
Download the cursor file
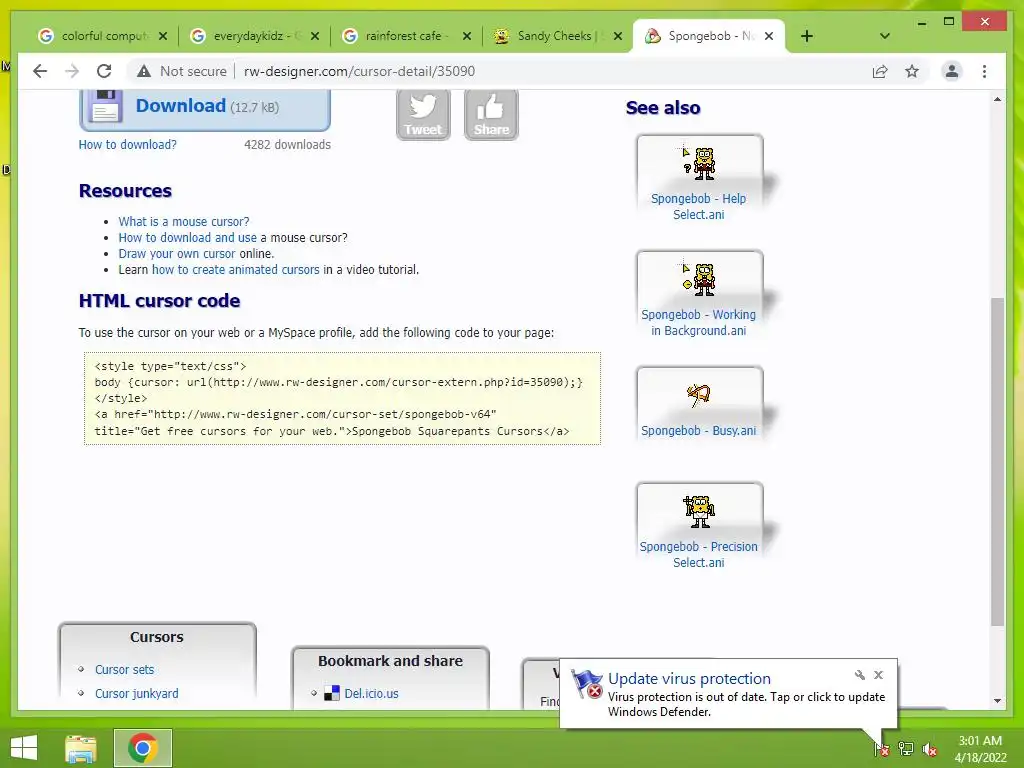[204, 108]
